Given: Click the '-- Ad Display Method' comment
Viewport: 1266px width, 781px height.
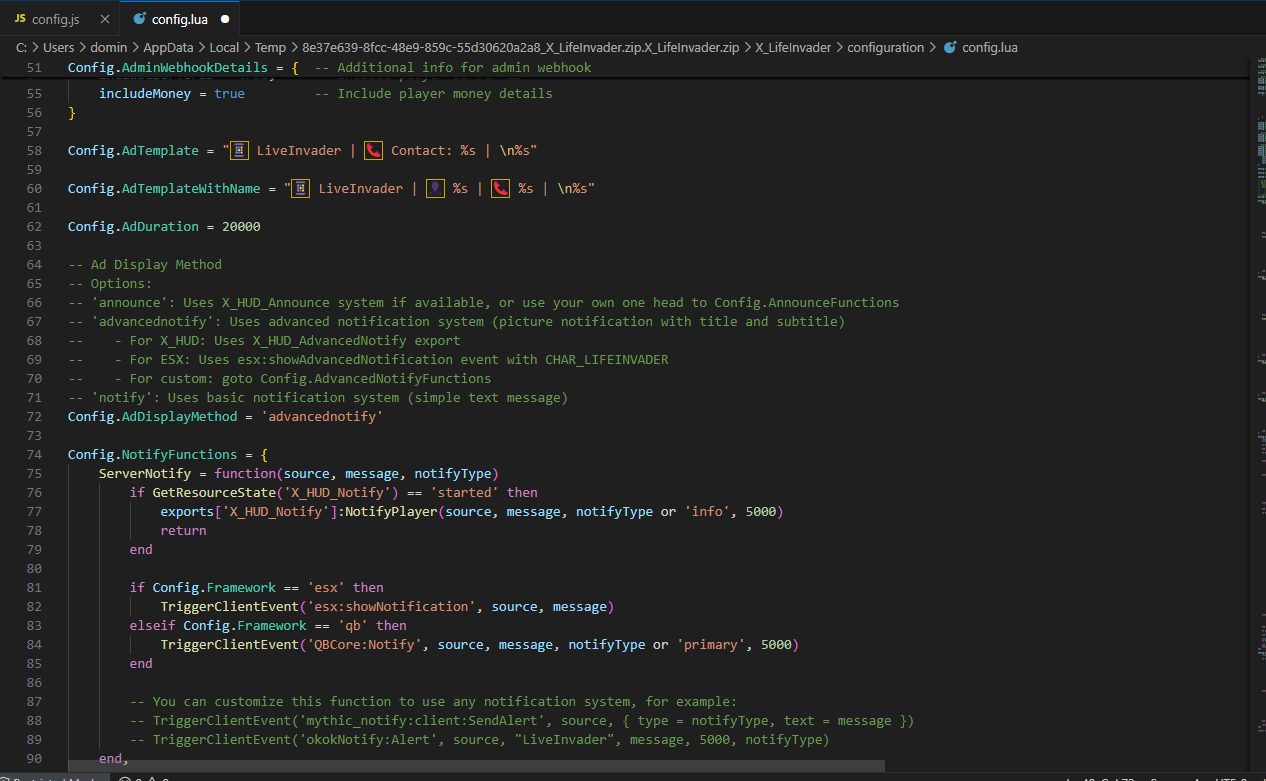Looking at the screenshot, I should 145,265.
